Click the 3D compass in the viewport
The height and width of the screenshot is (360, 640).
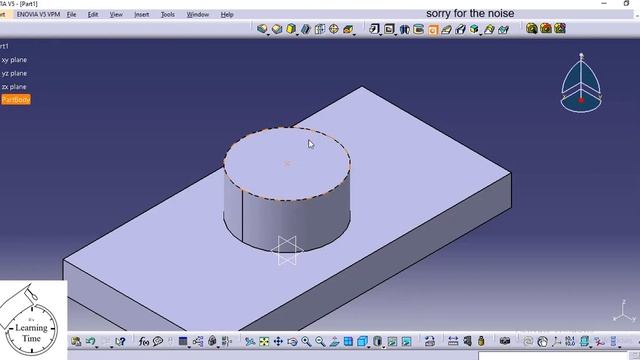click(x=581, y=83)
